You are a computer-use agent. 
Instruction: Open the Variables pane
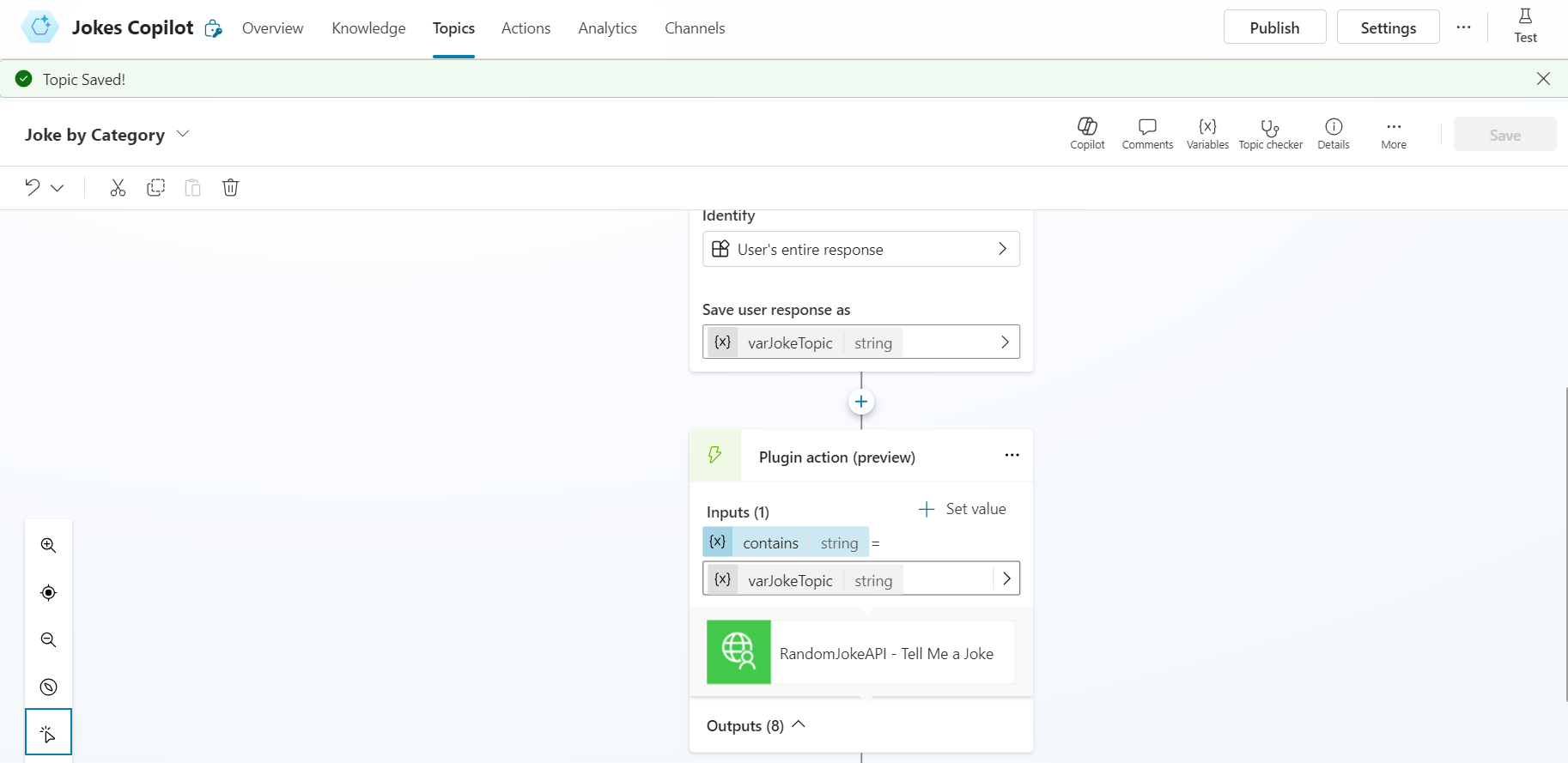1207,134
